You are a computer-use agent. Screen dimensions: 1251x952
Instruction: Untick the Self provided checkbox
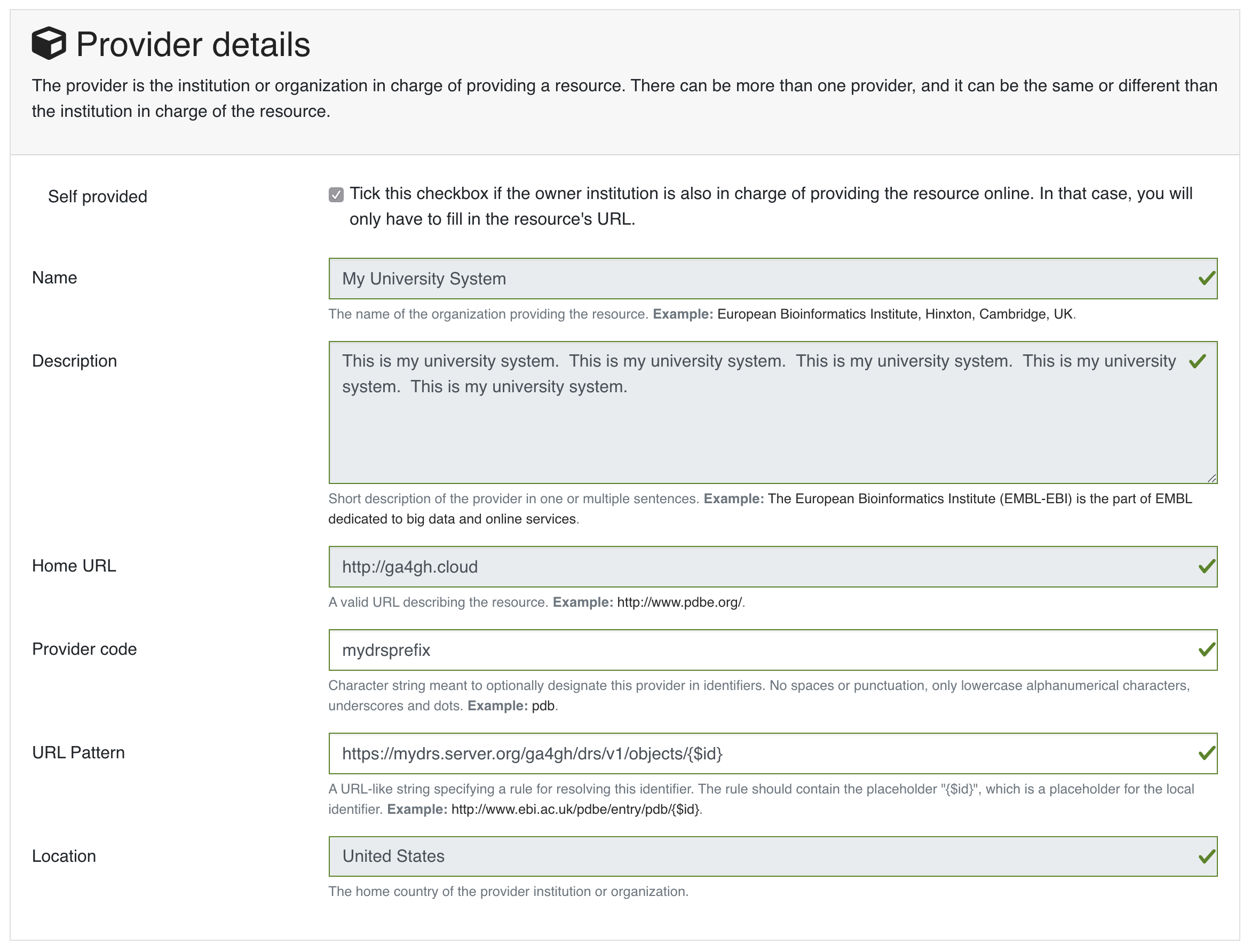pos(336,195)
